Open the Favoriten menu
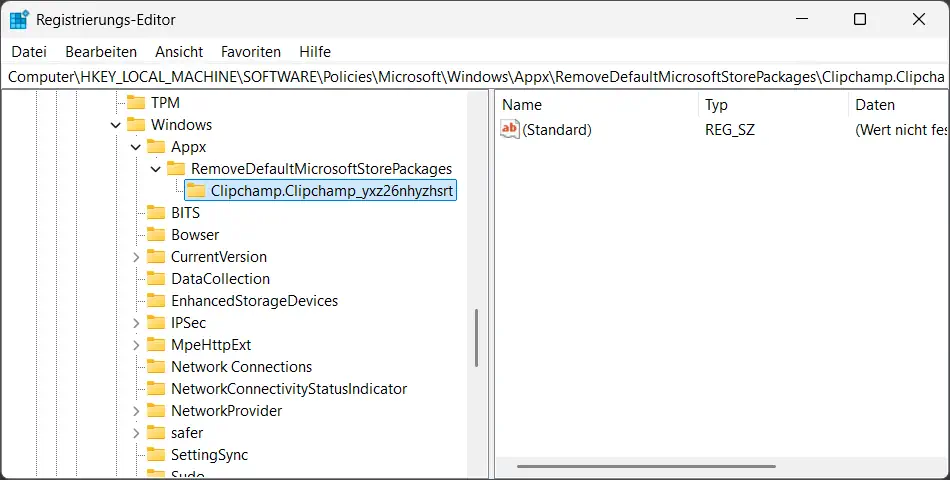The image size is (950, 480). point(251,51)
